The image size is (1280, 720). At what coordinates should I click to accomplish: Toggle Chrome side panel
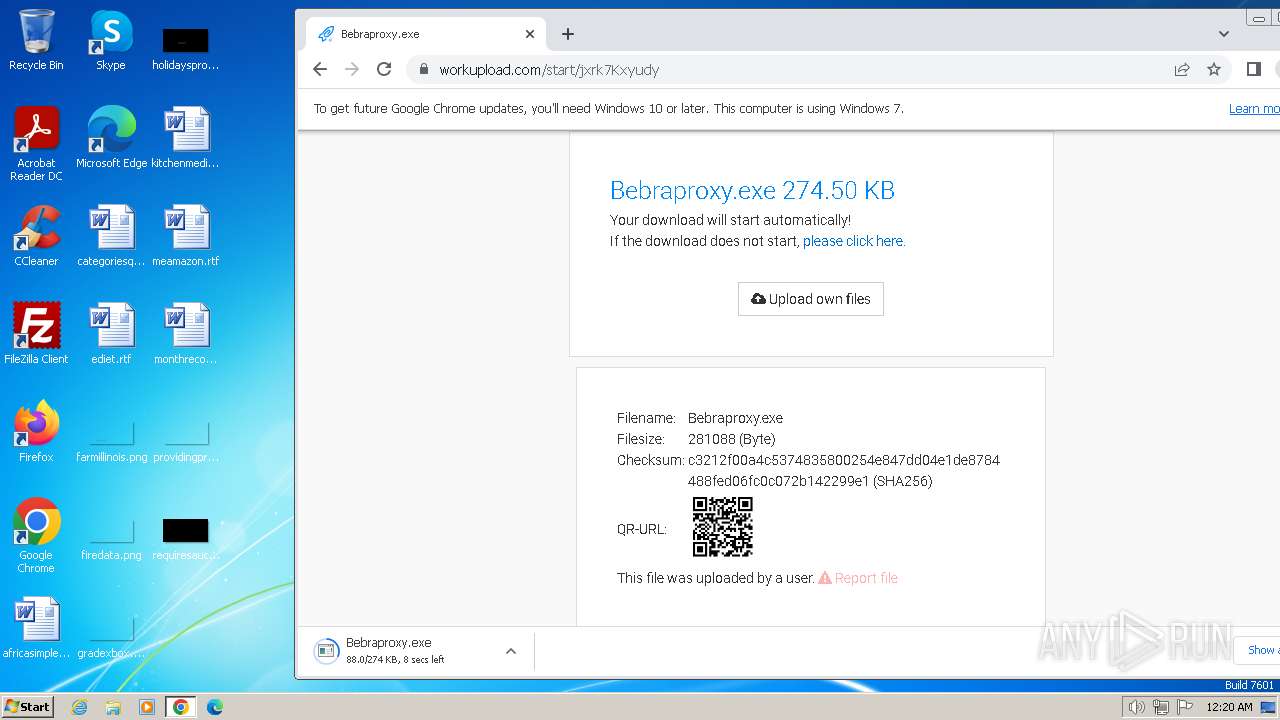coord(1253,69)
